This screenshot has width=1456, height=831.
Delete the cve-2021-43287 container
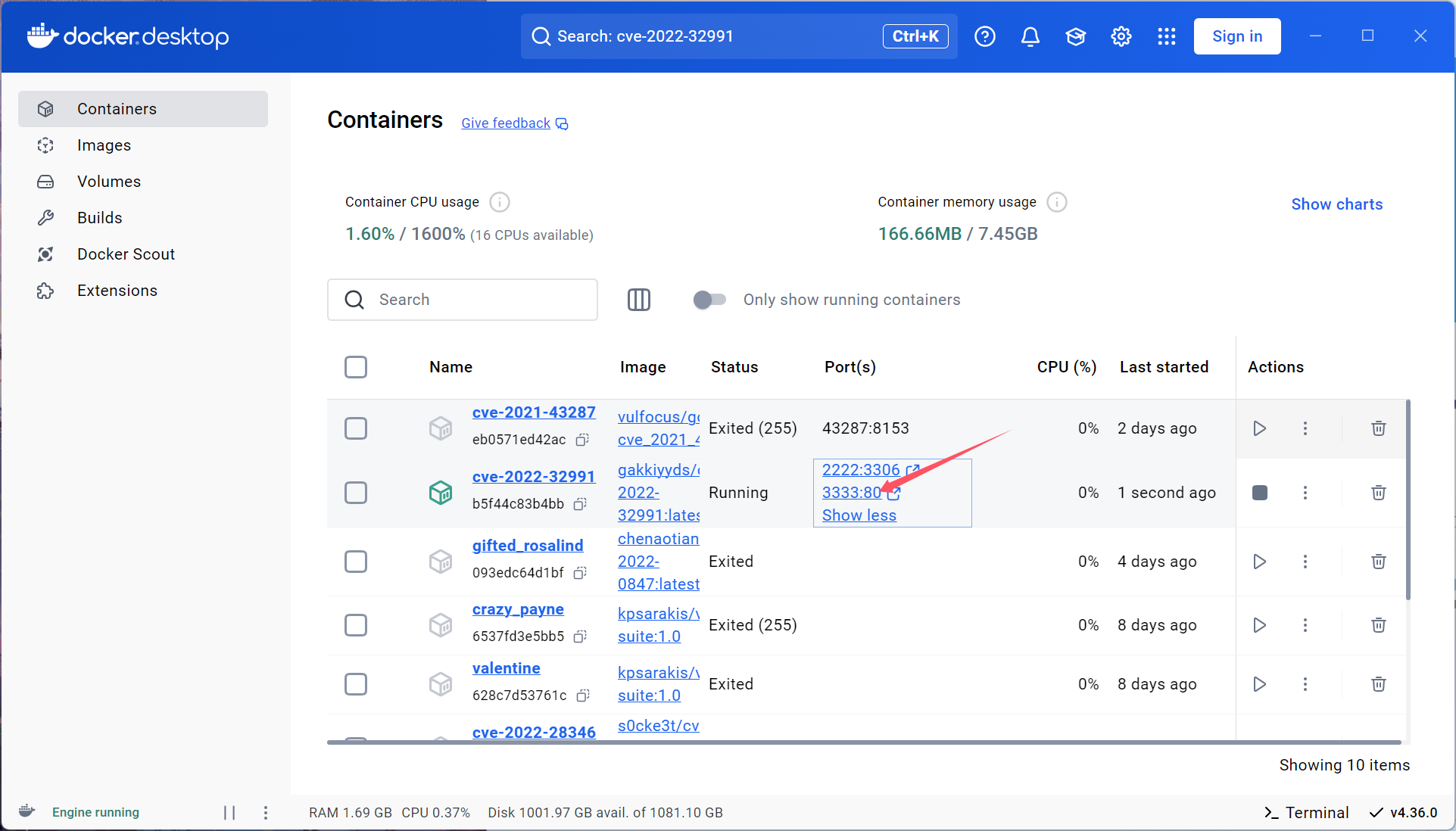coord(1378,428)
